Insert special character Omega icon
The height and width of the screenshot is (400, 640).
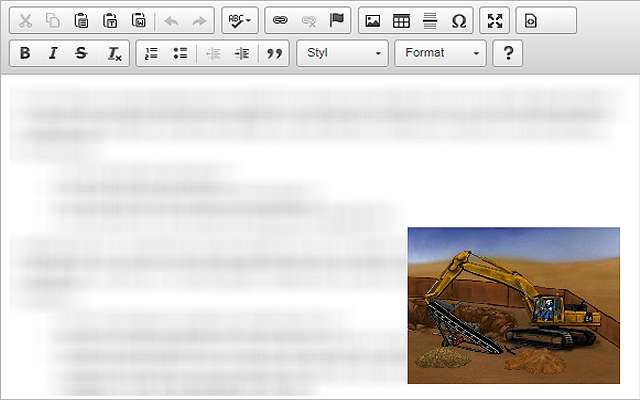pyautogui.click(x=459, y=20)
